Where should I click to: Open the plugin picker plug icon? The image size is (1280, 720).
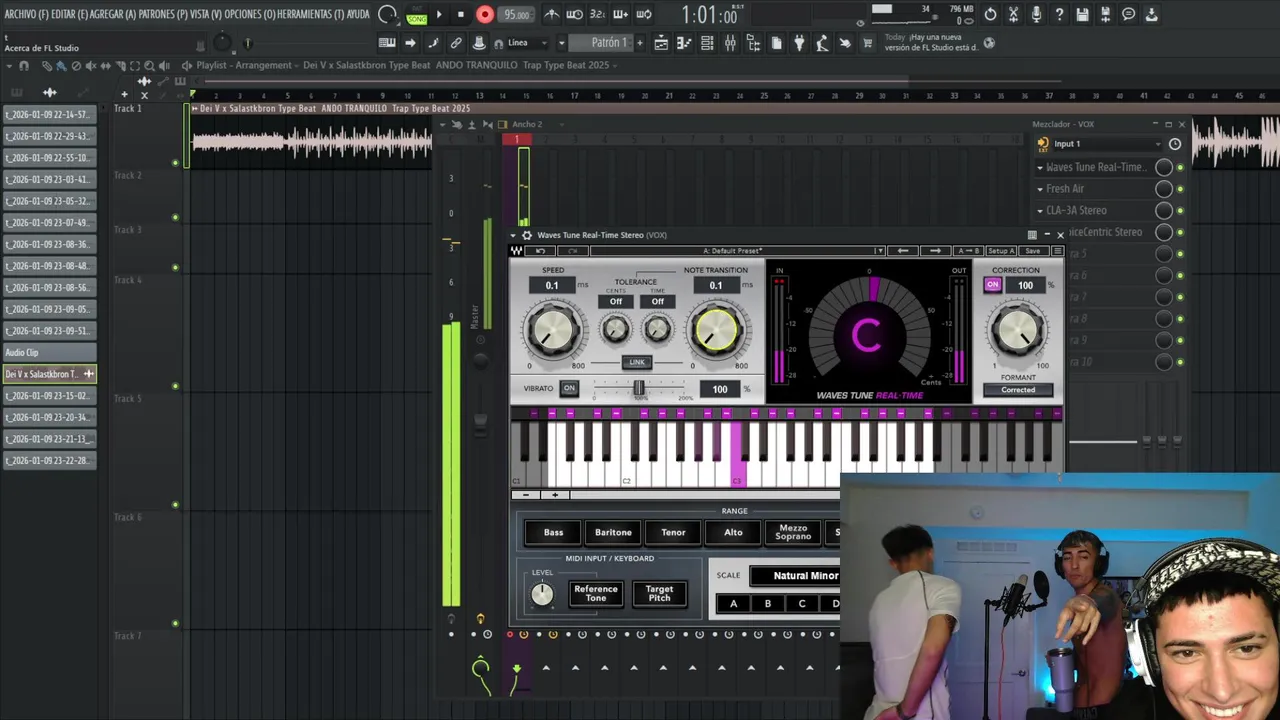pos(799,43)
